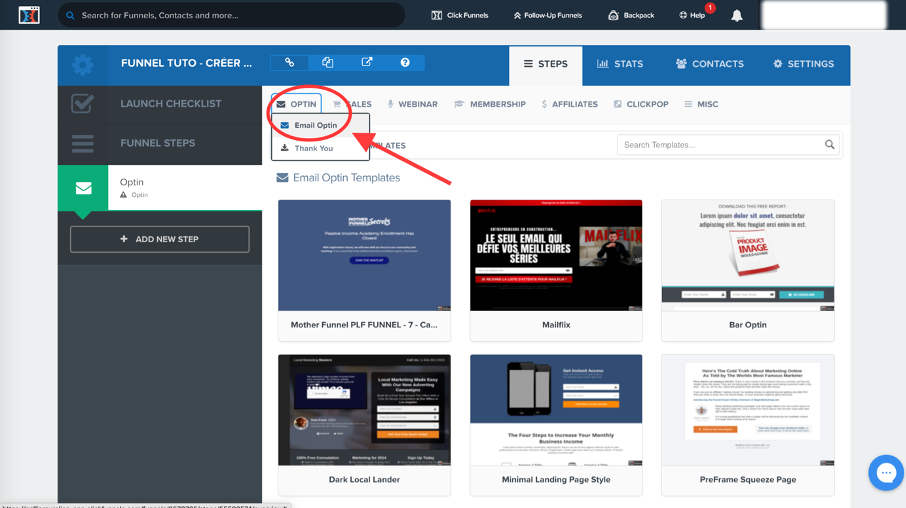Image resolution: width=906 pixels, height=508 pixels.
Task: Click the Funnel Steps hamburger icon
Action: pos(83,143)
